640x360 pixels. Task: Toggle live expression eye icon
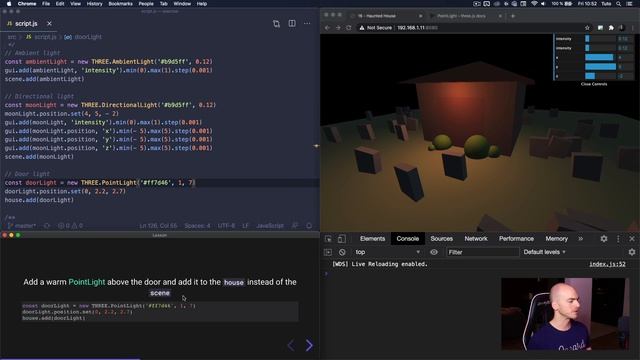click(x=434, y=252)
